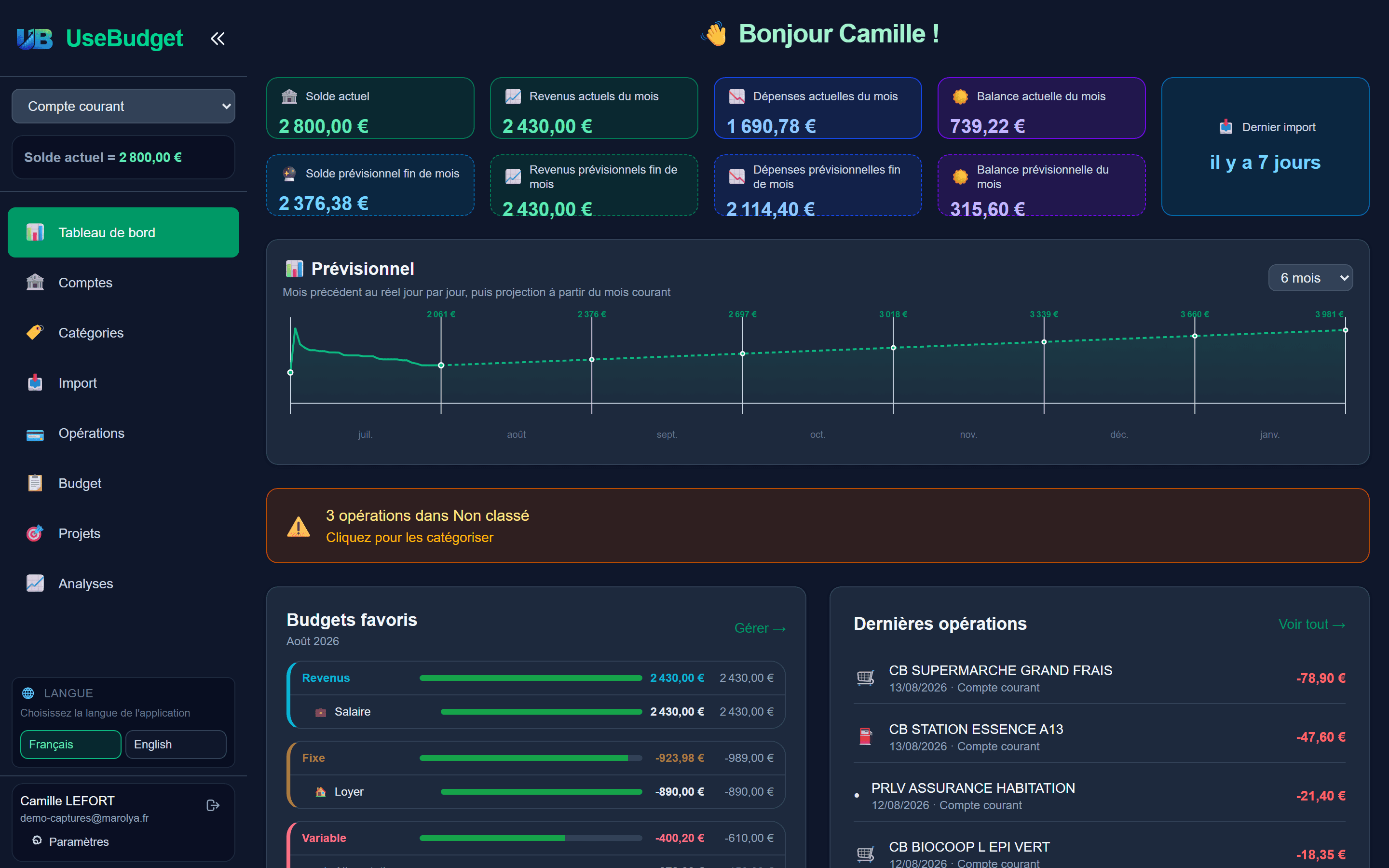Click the gear icon beside Paramètres
1389x868 pixels.
(37, 841)
